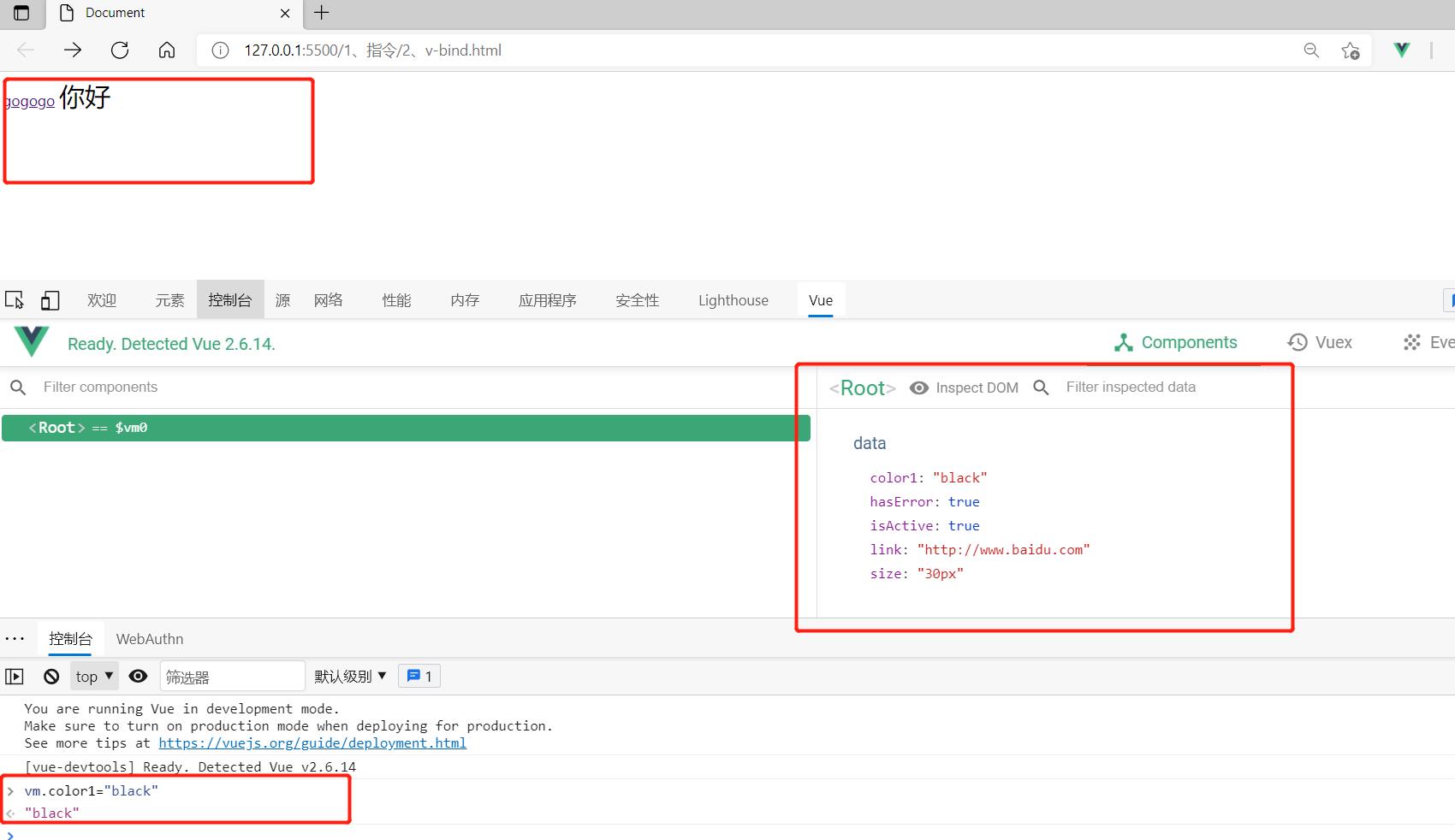Select the WebAuthn drawer tab

(150, 639)
